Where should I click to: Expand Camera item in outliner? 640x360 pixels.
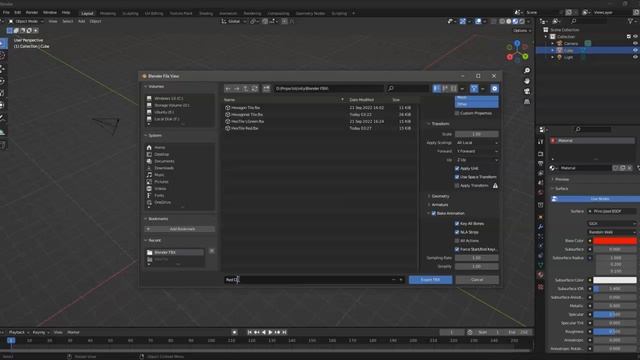coord(553,43)
